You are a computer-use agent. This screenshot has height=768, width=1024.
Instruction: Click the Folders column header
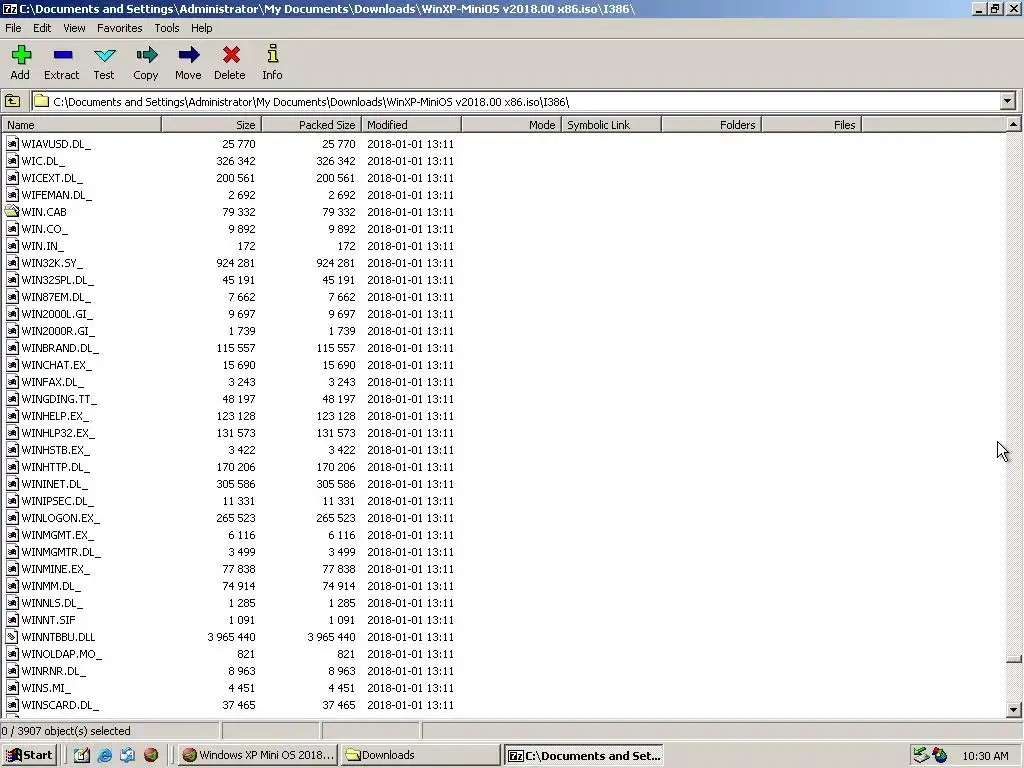[x=711, y=125]
